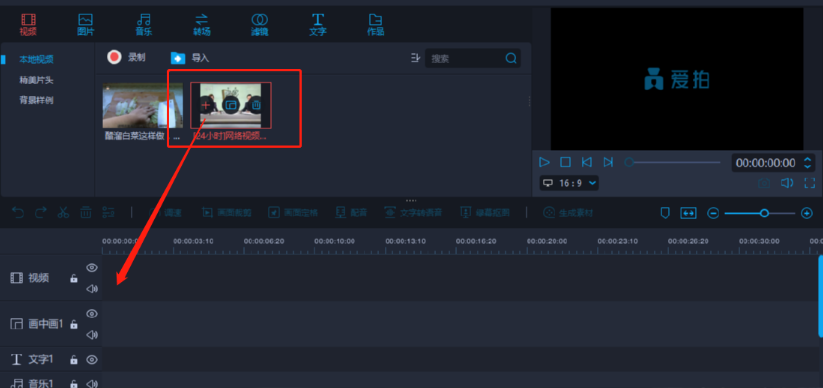Toggle lock on the 文字1 track
823x388 pixels.
(x=74, y=360)
